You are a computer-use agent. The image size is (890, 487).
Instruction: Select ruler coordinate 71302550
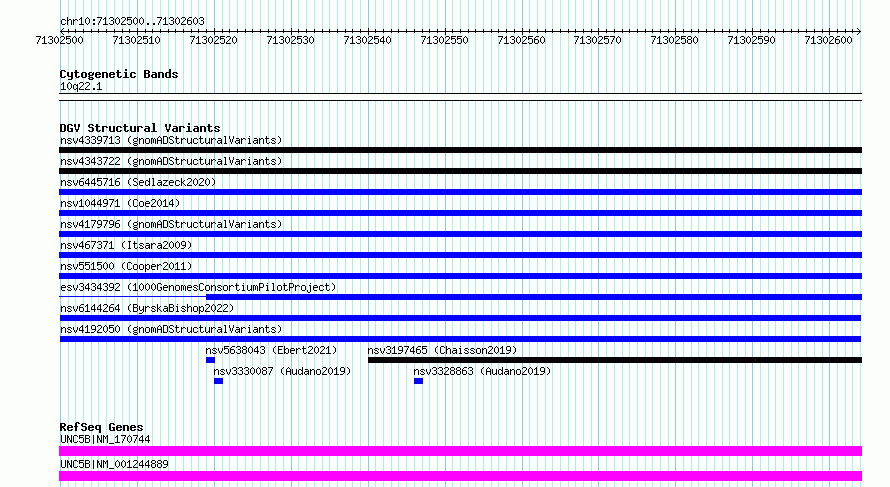pyautogui.click(x=444, y=40)
